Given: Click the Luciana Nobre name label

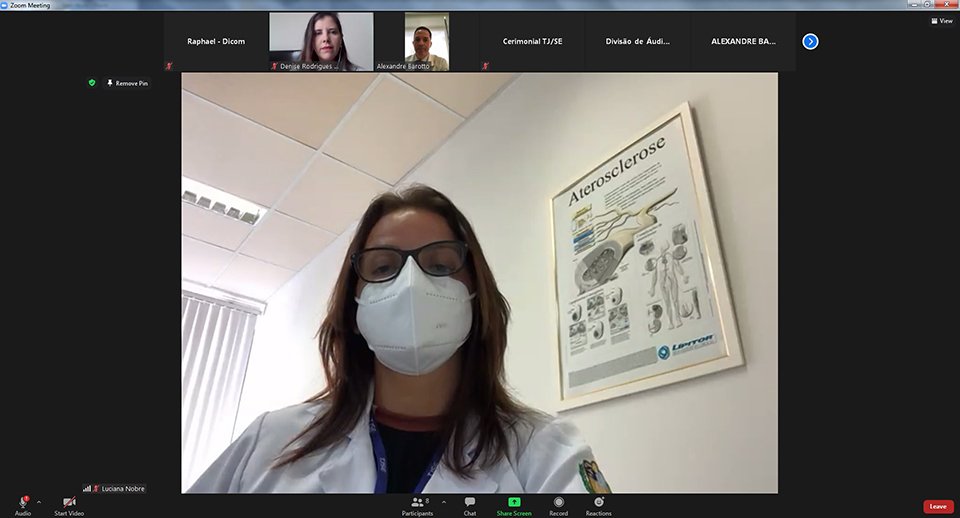Looking at the screenshot, I should click(123, 489).
